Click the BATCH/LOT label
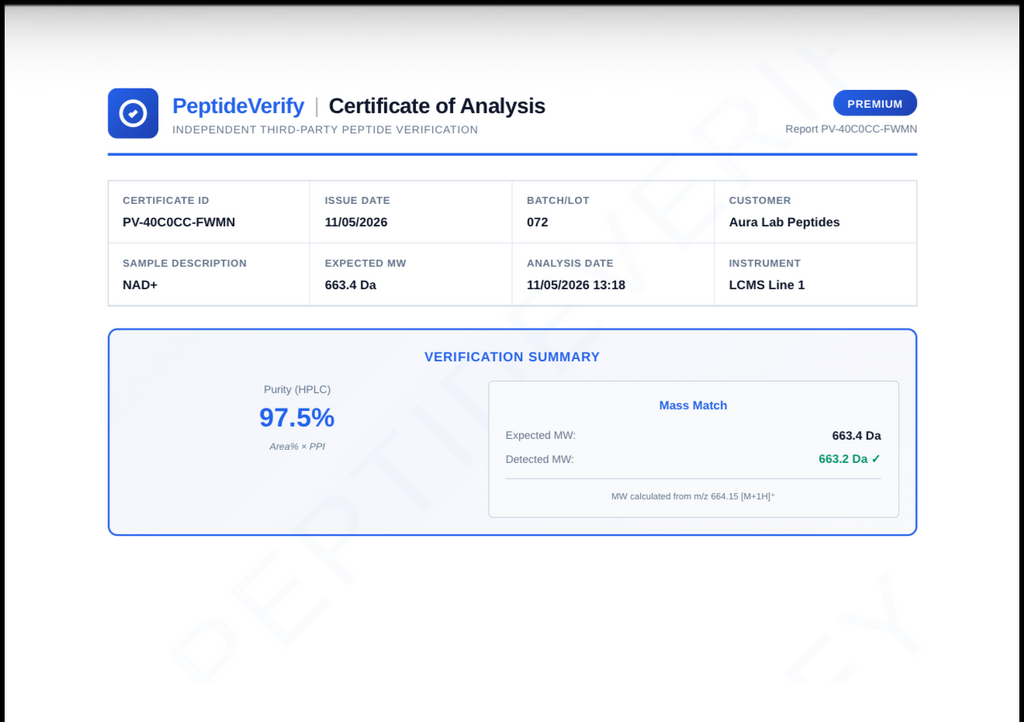1024x722 pixels. (x=558, y=200)
